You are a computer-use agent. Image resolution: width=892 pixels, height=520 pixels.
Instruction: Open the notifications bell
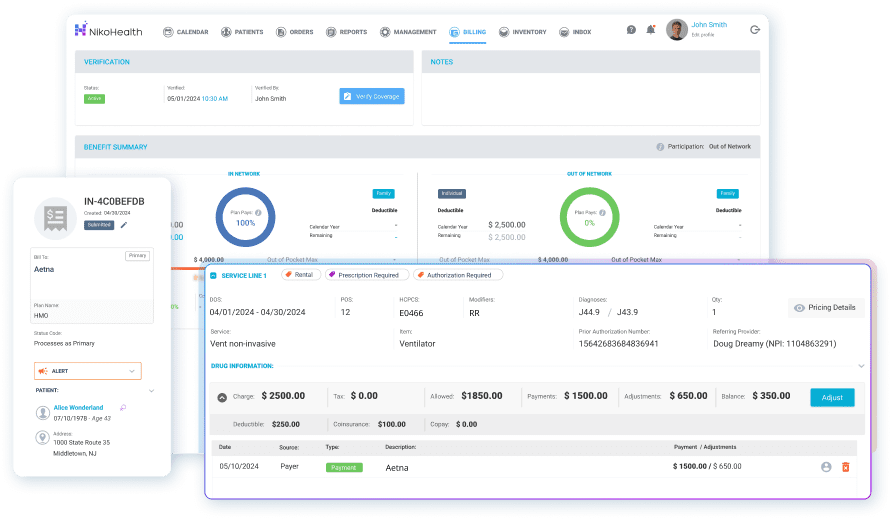click(651, 30)
